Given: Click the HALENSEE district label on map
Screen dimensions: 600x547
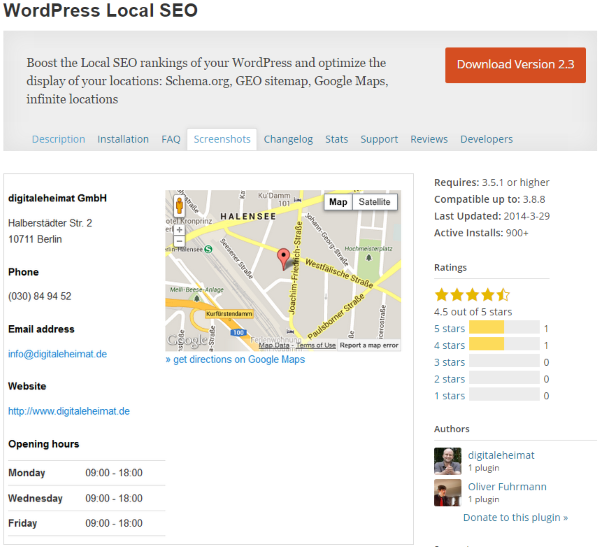Looking at the screenshot, I should pos(248,217).
